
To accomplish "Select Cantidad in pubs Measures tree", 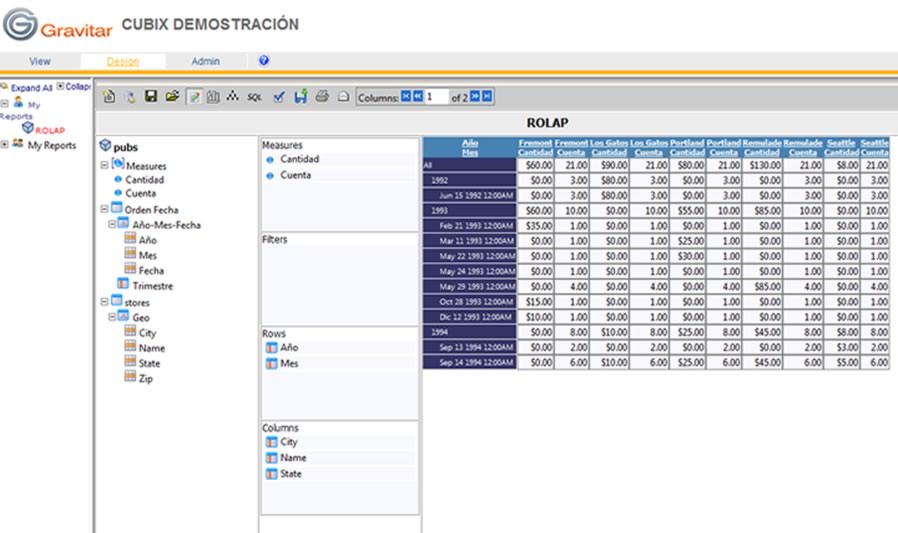I will [x=144, y=180].
